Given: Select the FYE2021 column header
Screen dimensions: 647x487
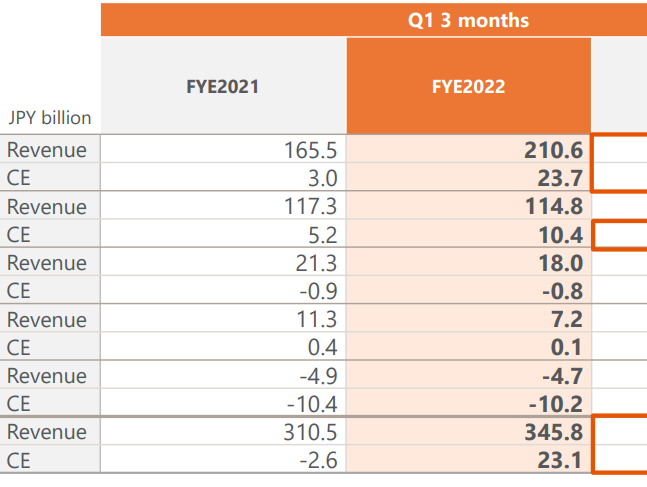Looking at the screenshot, I should (x=223, y=87).
